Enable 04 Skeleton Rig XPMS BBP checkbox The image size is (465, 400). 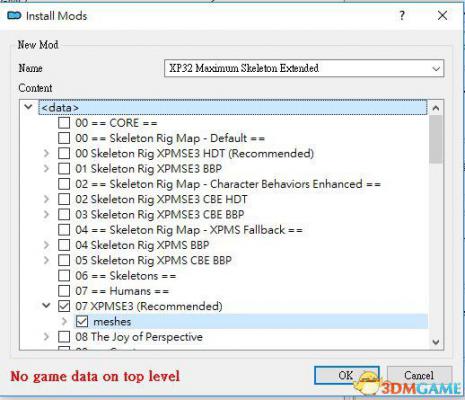pos(64,245)
